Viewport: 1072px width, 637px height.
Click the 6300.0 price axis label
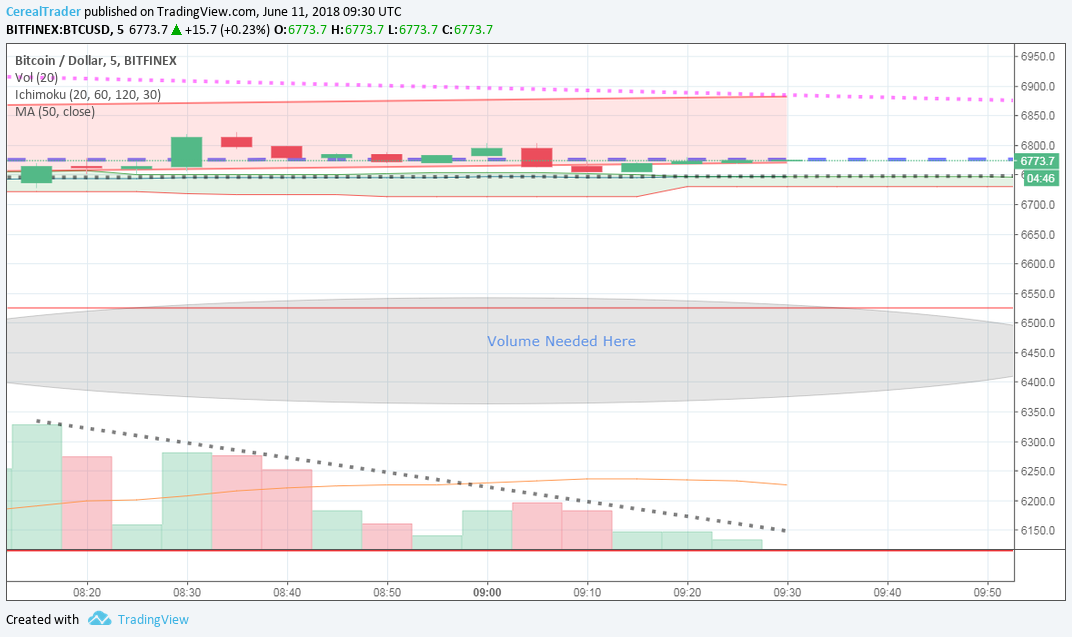click(1038, 442)
